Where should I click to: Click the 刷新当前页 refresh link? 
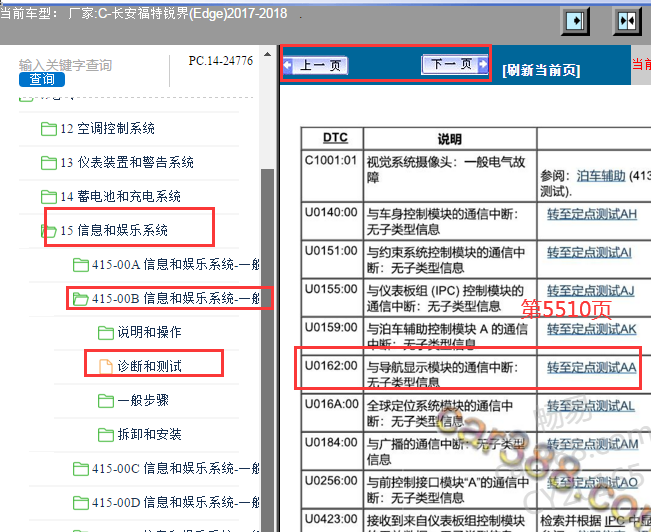(541, 70)
